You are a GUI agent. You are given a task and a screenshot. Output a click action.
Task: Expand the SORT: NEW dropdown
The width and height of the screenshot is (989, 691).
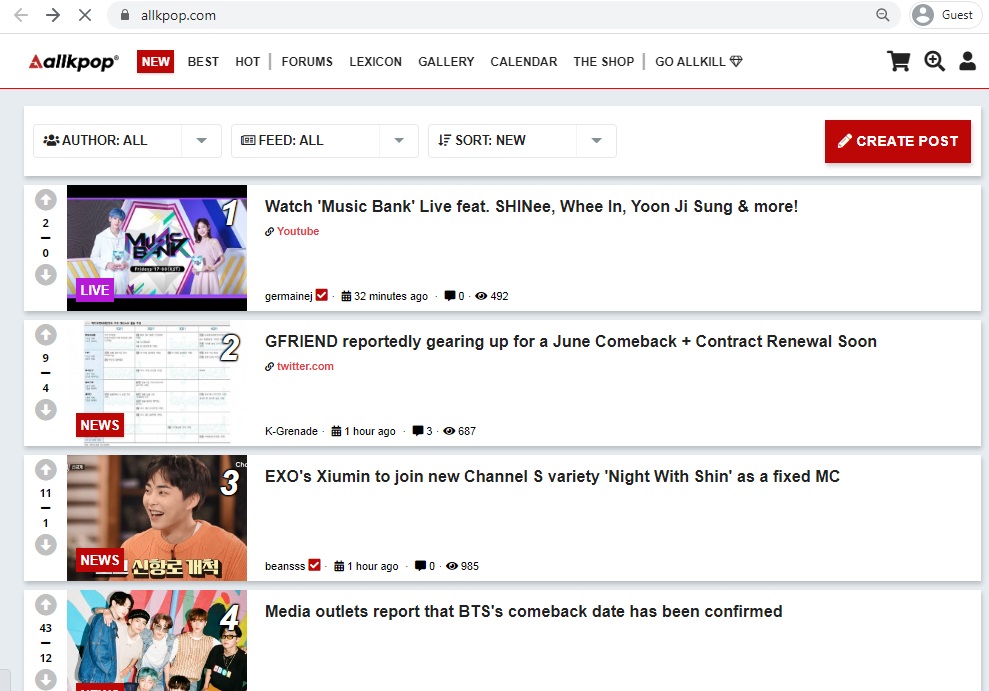coord(521,141)
